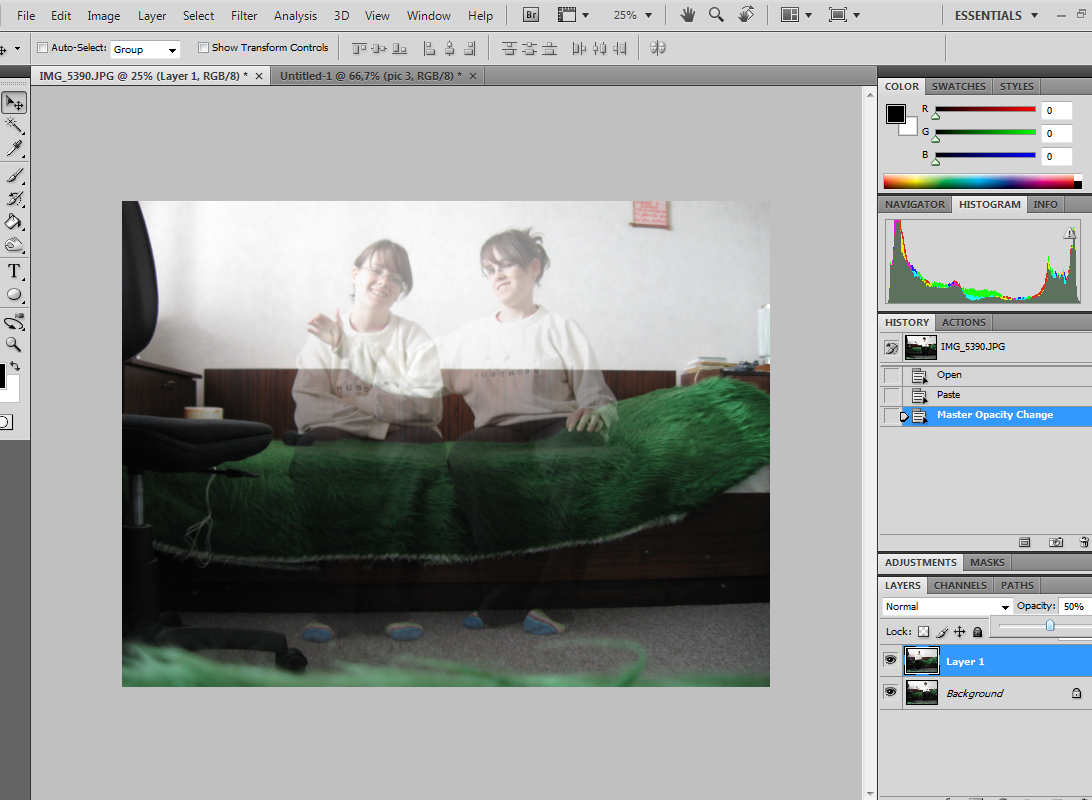This screenshot has height=800, width=1092.
Task: Select the Magic Wand tool
Action: click(14, 125)
